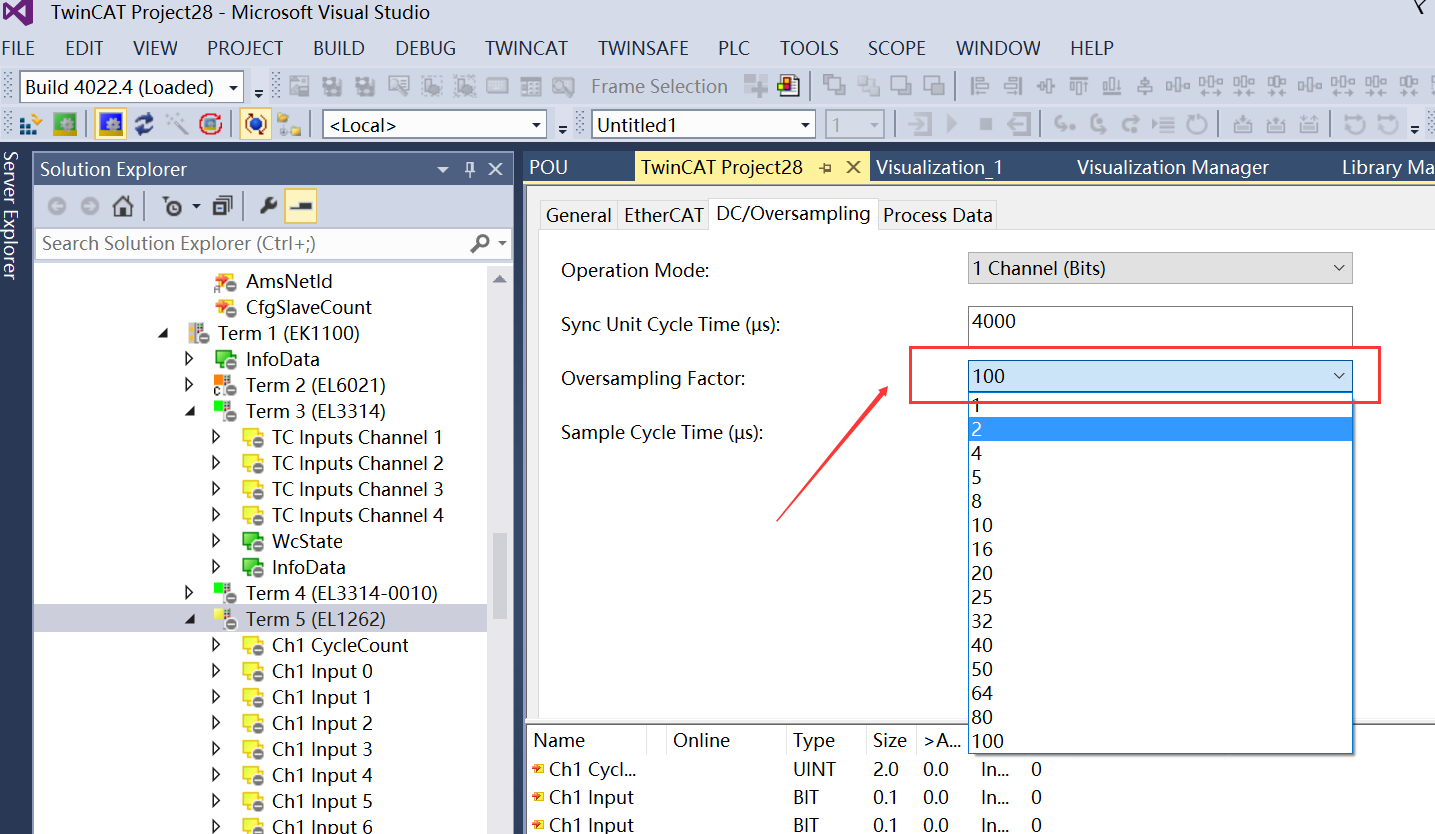The width and height of the screenshot is (1435, 834).
Task: Select oversampling factor 25 in list
Action: (x=1160, y=597)
